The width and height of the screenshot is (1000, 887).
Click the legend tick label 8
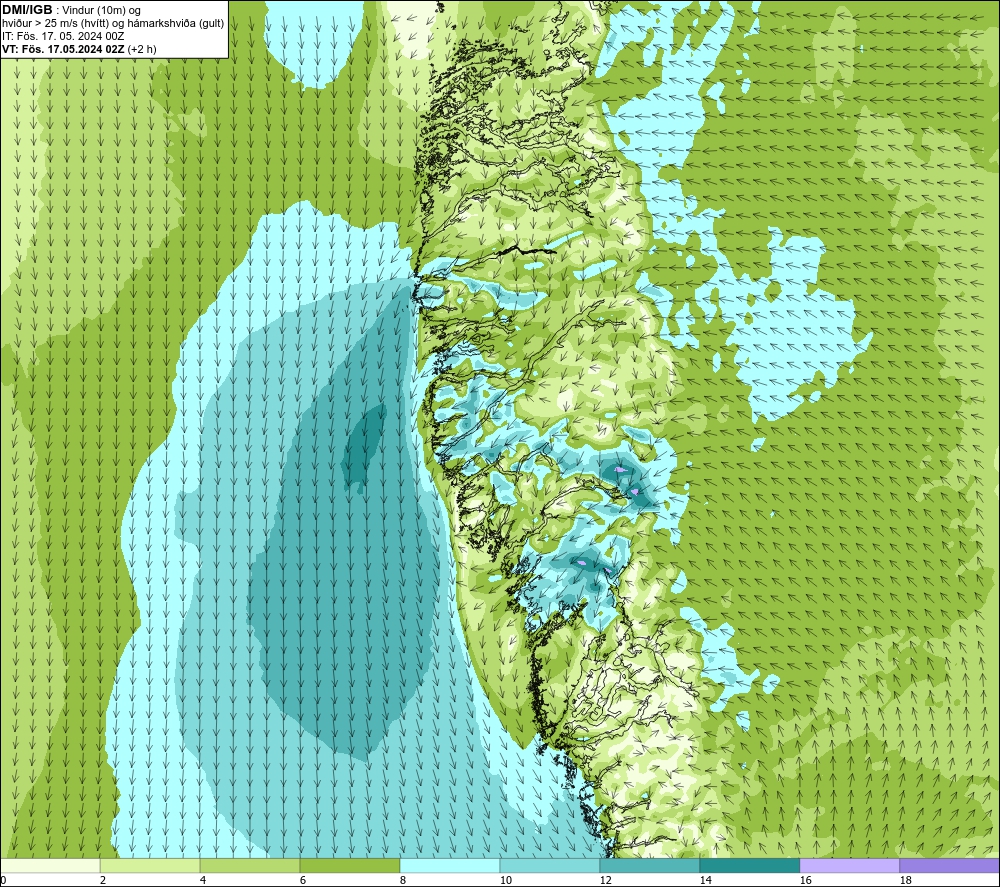(403, 881)
